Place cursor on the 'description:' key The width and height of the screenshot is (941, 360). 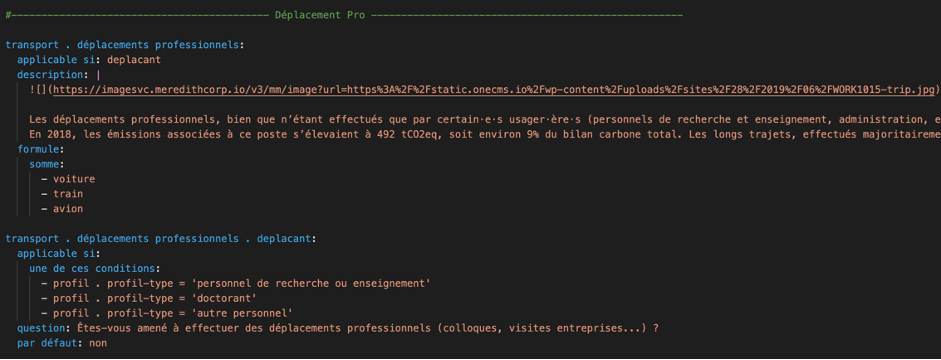click(x=52, y=75)
